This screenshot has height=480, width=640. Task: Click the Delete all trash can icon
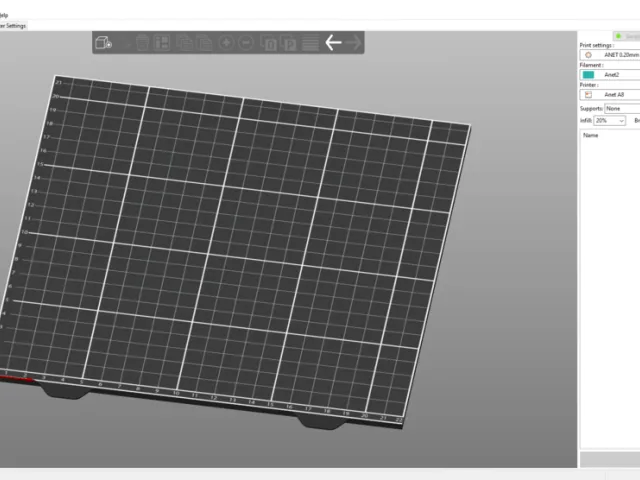142,42
